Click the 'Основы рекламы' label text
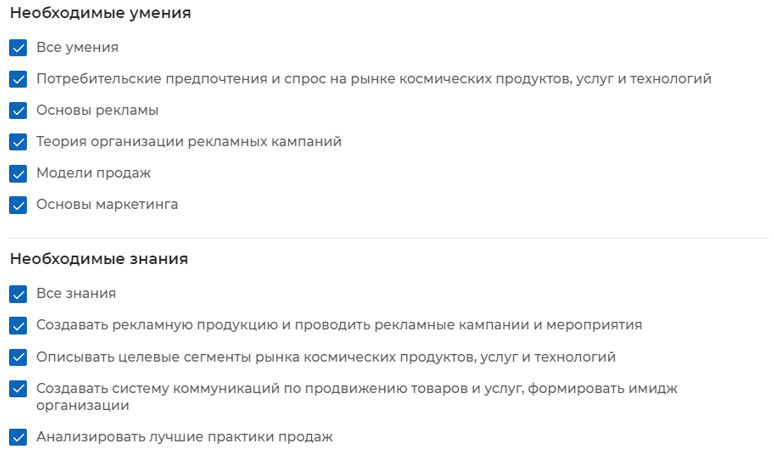This screenshot has height=450, width=774. click(97, 110)
